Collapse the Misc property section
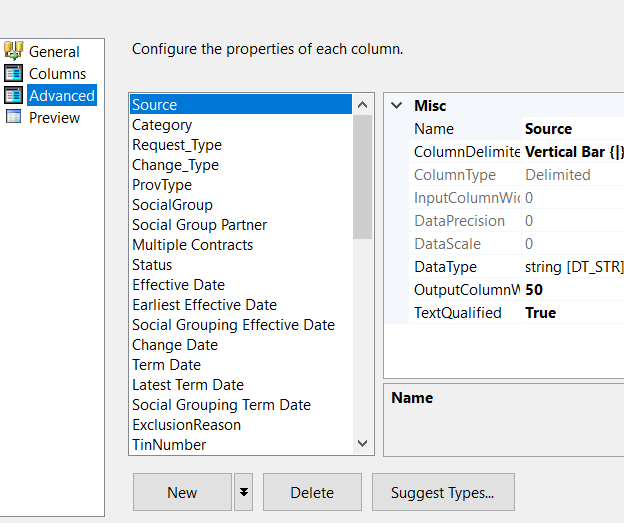This screenshot has width=624, height=523. [x=397, y=105]
